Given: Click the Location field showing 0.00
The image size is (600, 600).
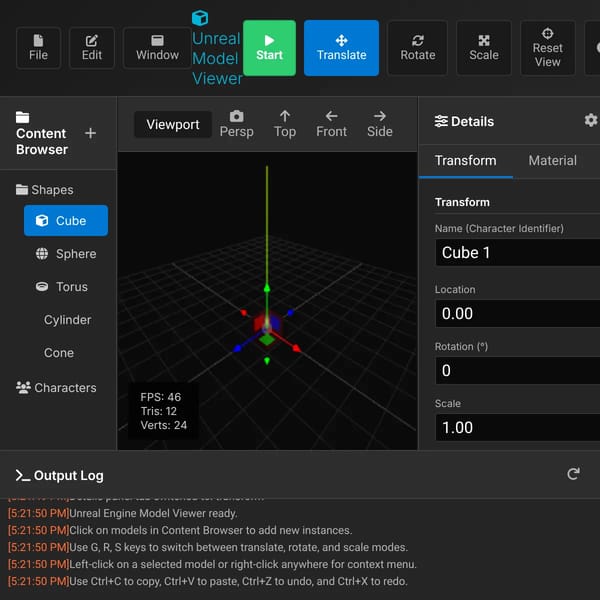Looking at the screenshot, I should coord(518,313).
